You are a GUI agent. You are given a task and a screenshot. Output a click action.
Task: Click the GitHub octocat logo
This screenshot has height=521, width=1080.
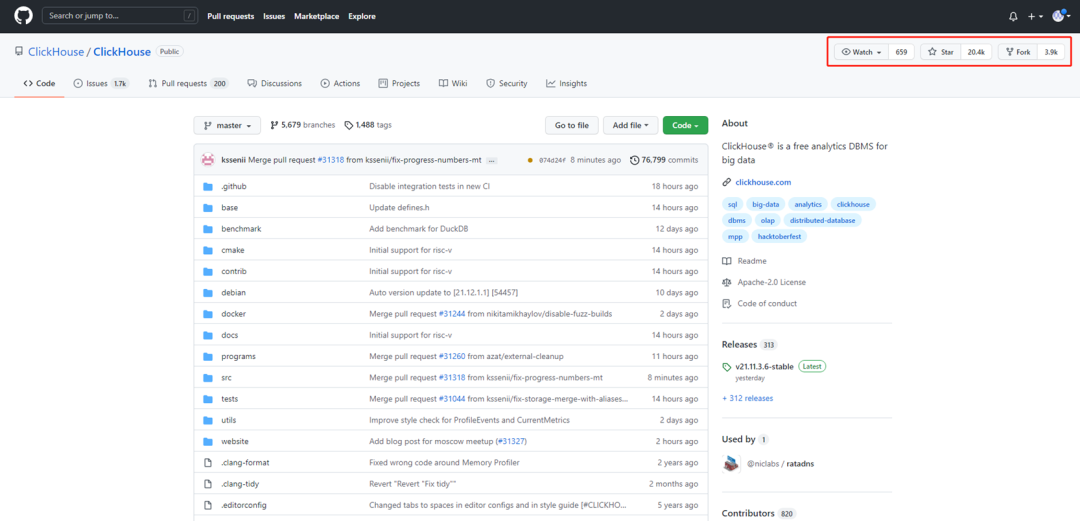23,16
